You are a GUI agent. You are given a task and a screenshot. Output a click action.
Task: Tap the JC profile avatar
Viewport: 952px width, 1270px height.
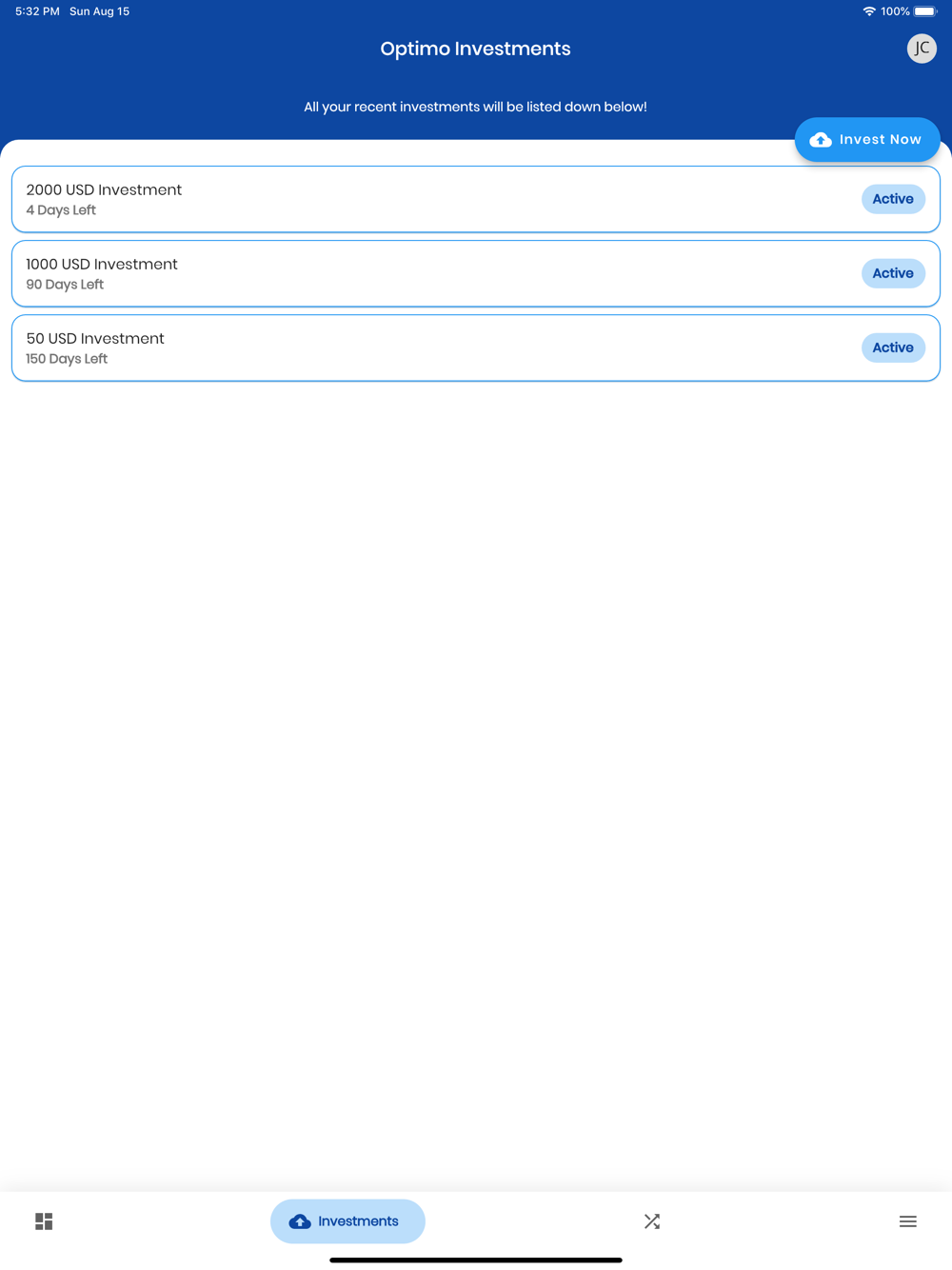(922, 49)
